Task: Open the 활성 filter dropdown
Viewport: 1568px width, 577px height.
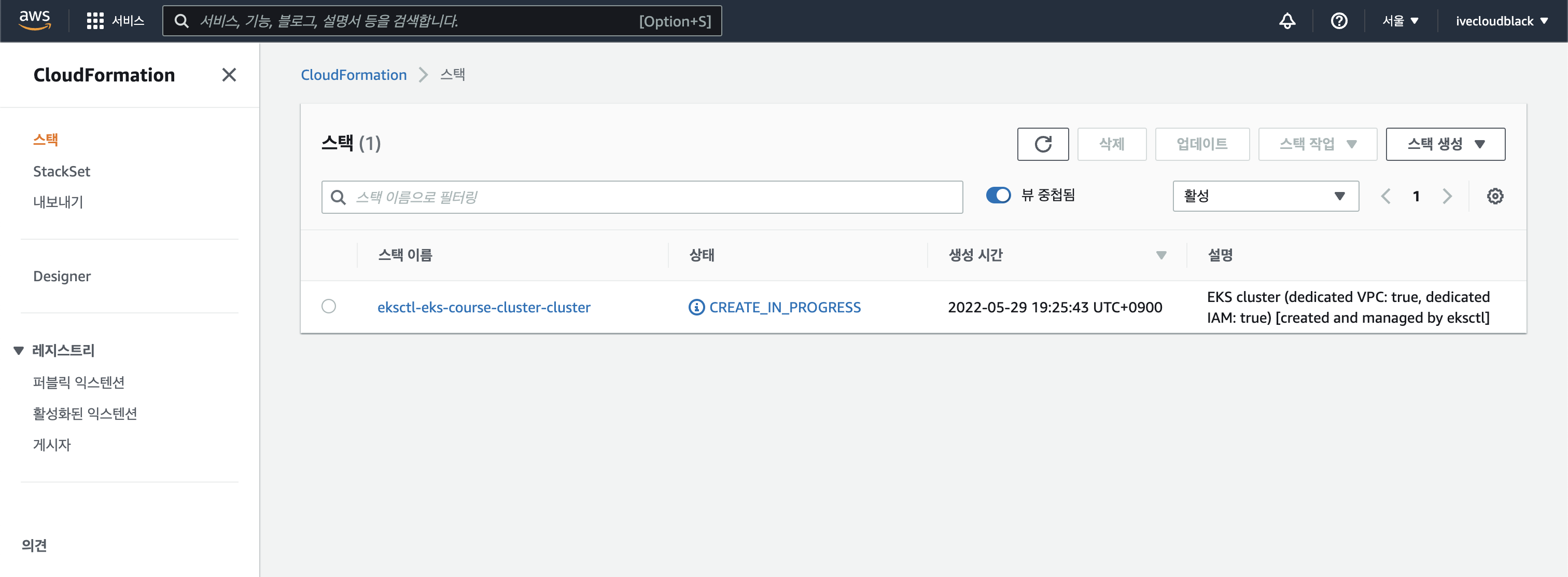Action: pyautogui.click(x=1266, y=196)
